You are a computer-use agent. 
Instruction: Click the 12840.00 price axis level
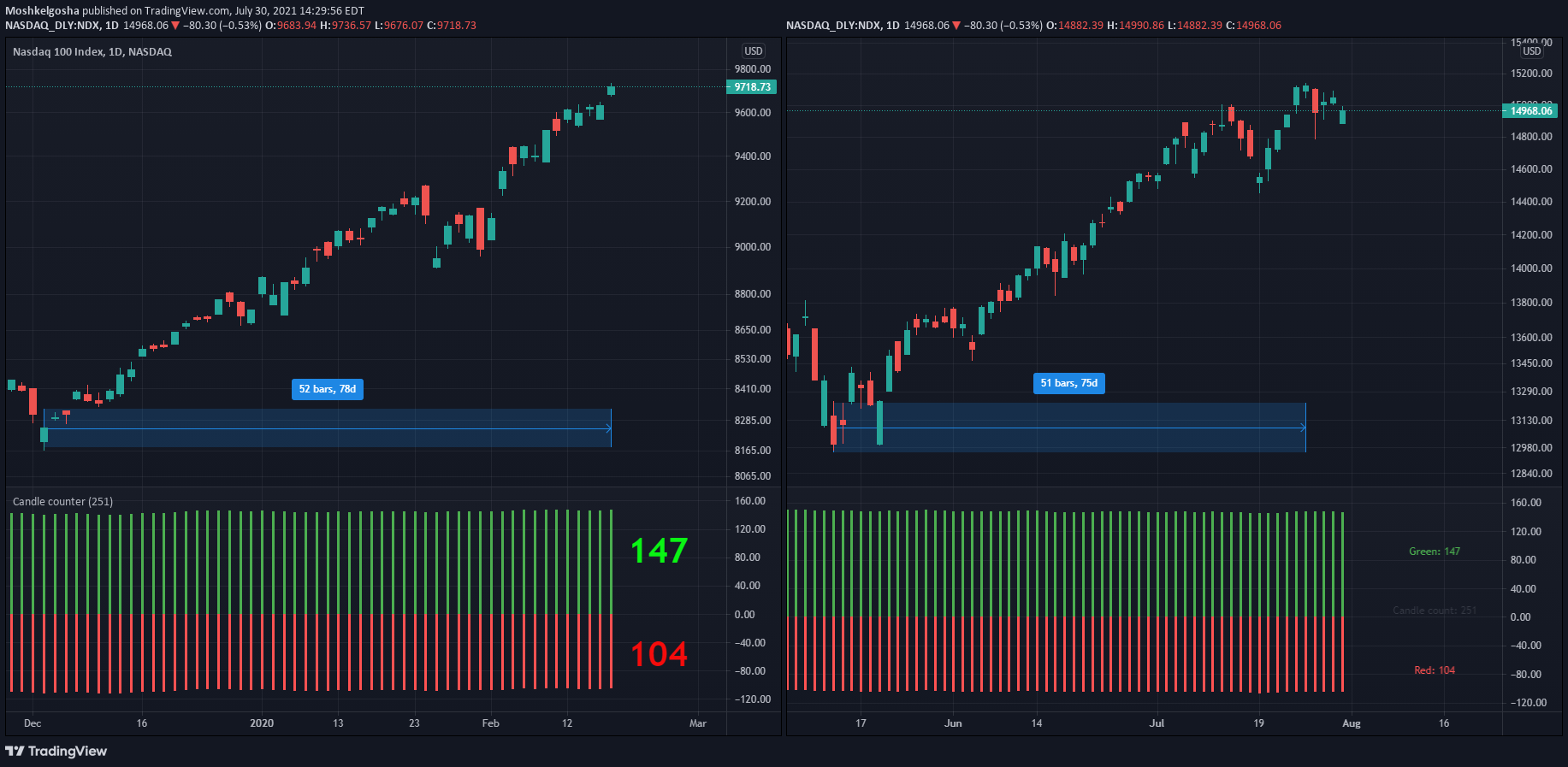(x=1531, y=474)
